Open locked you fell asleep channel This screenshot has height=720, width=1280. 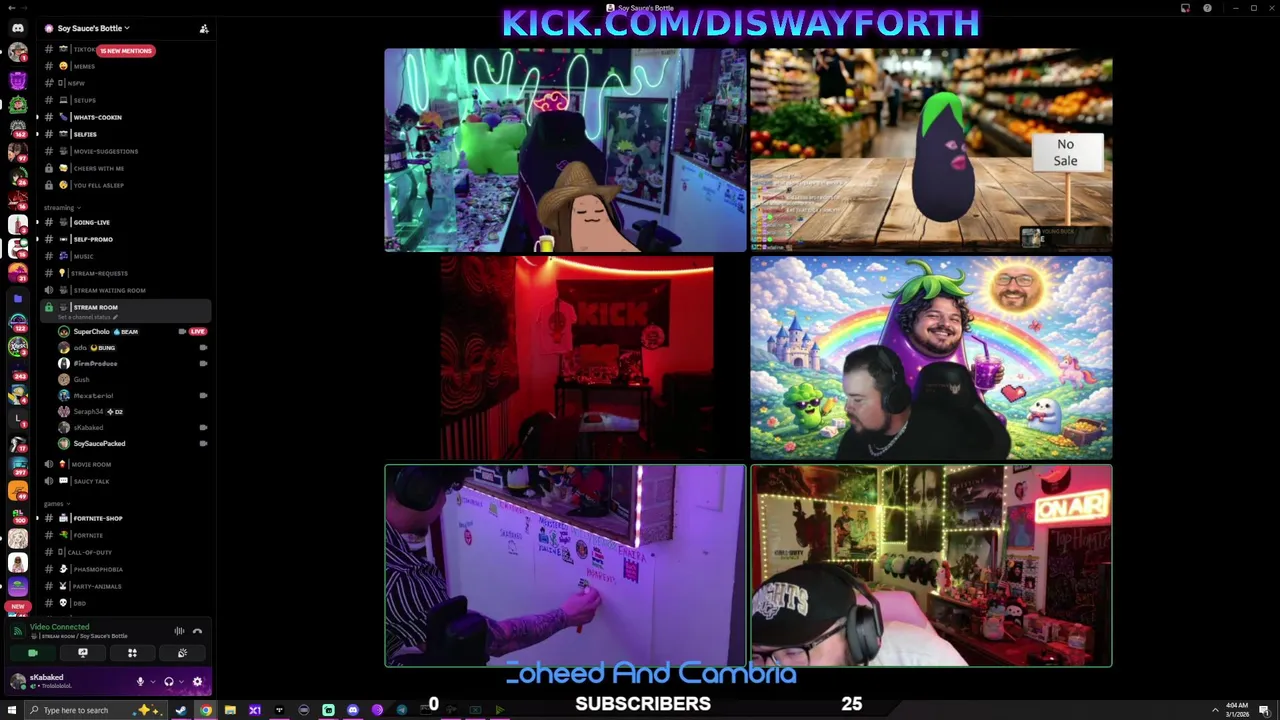pos(125,185)
